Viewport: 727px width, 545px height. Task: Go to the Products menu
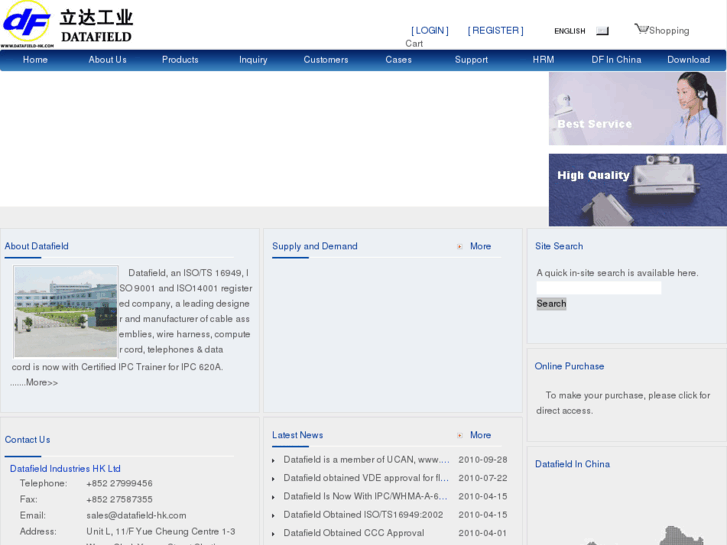[x=180, y=60]
